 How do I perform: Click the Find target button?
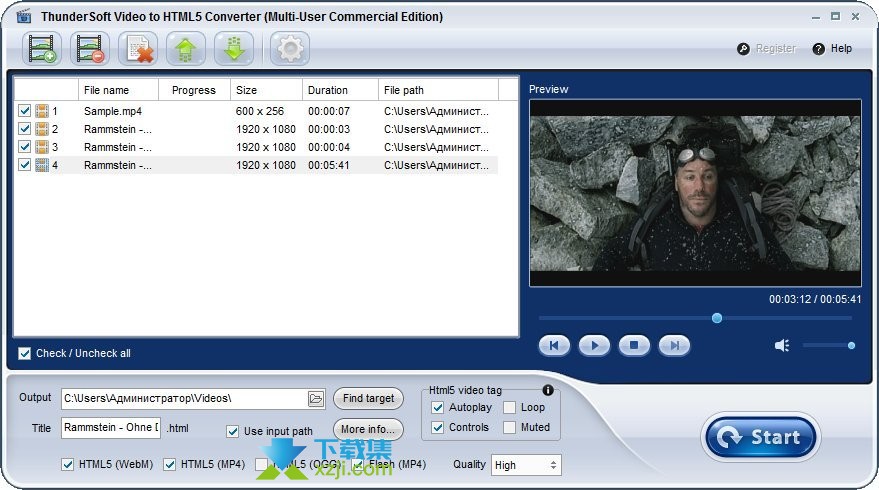(368, 399)
